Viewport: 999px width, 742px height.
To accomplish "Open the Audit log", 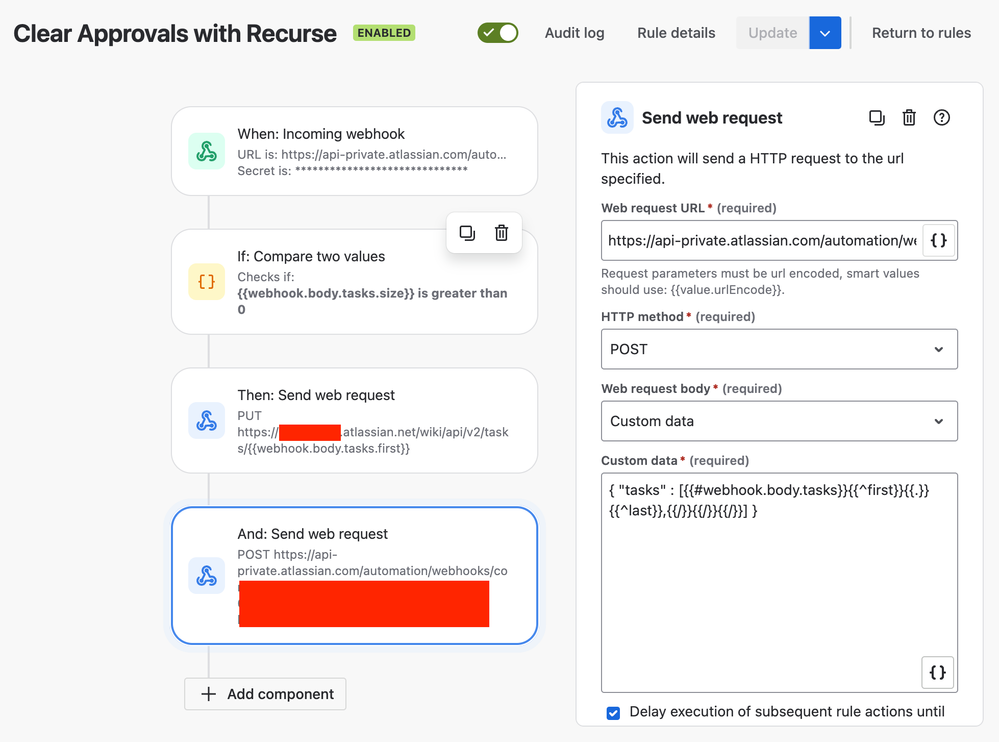I will pyautogui.click(x=575, y=33).
